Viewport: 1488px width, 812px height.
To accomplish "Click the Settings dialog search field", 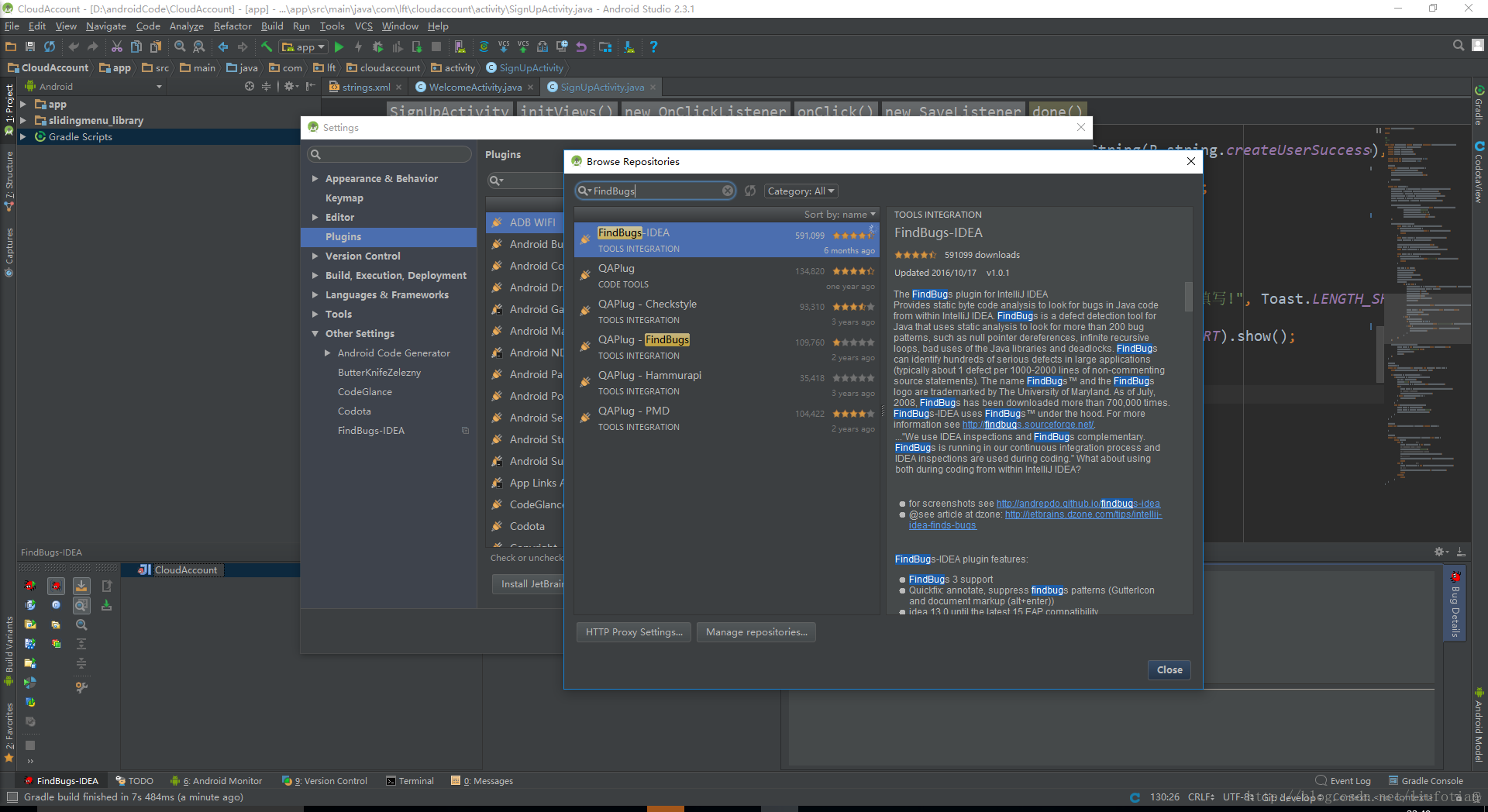I will (x=389, y=154).
